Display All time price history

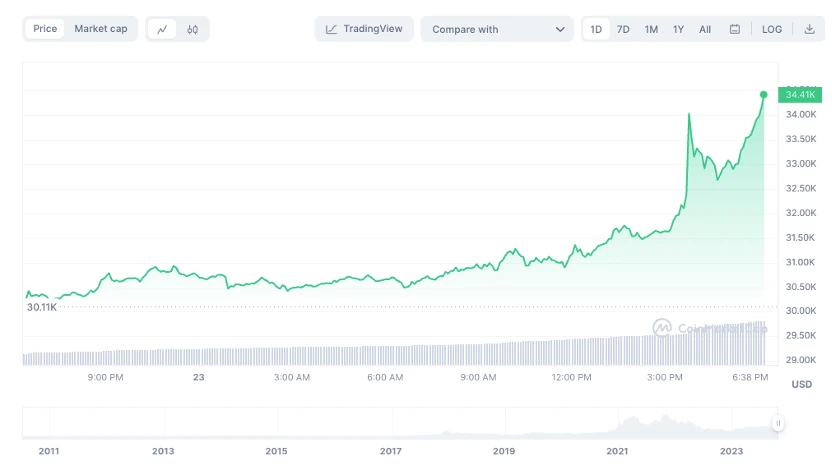[x=705, y=29]
